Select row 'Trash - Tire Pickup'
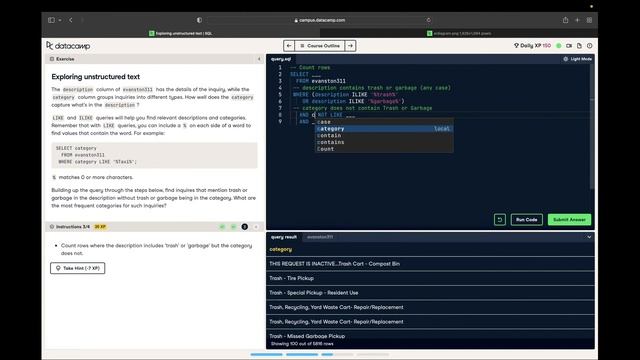The height and width of the screenshot is (360, 640). pos(430,278)
